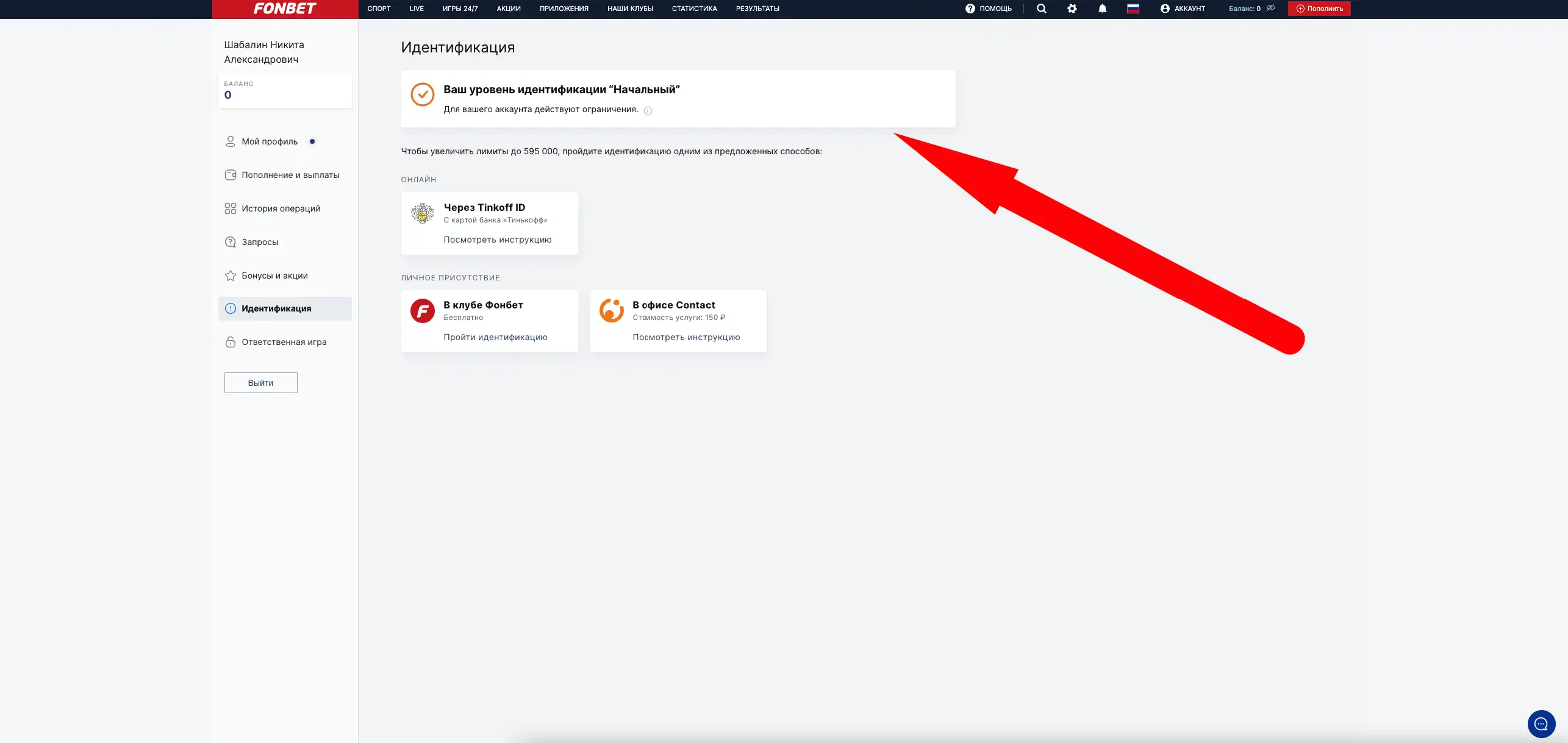Open Запросы in the sidebar
Image resolution: width=1568 pixels, height=743 pixels.
click(260, 242)
